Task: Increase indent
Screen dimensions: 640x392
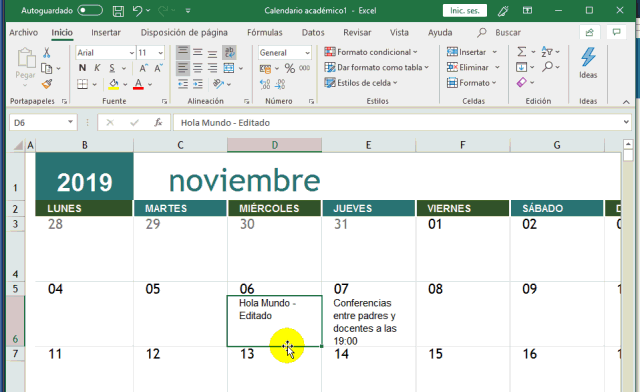Action: 198,84
